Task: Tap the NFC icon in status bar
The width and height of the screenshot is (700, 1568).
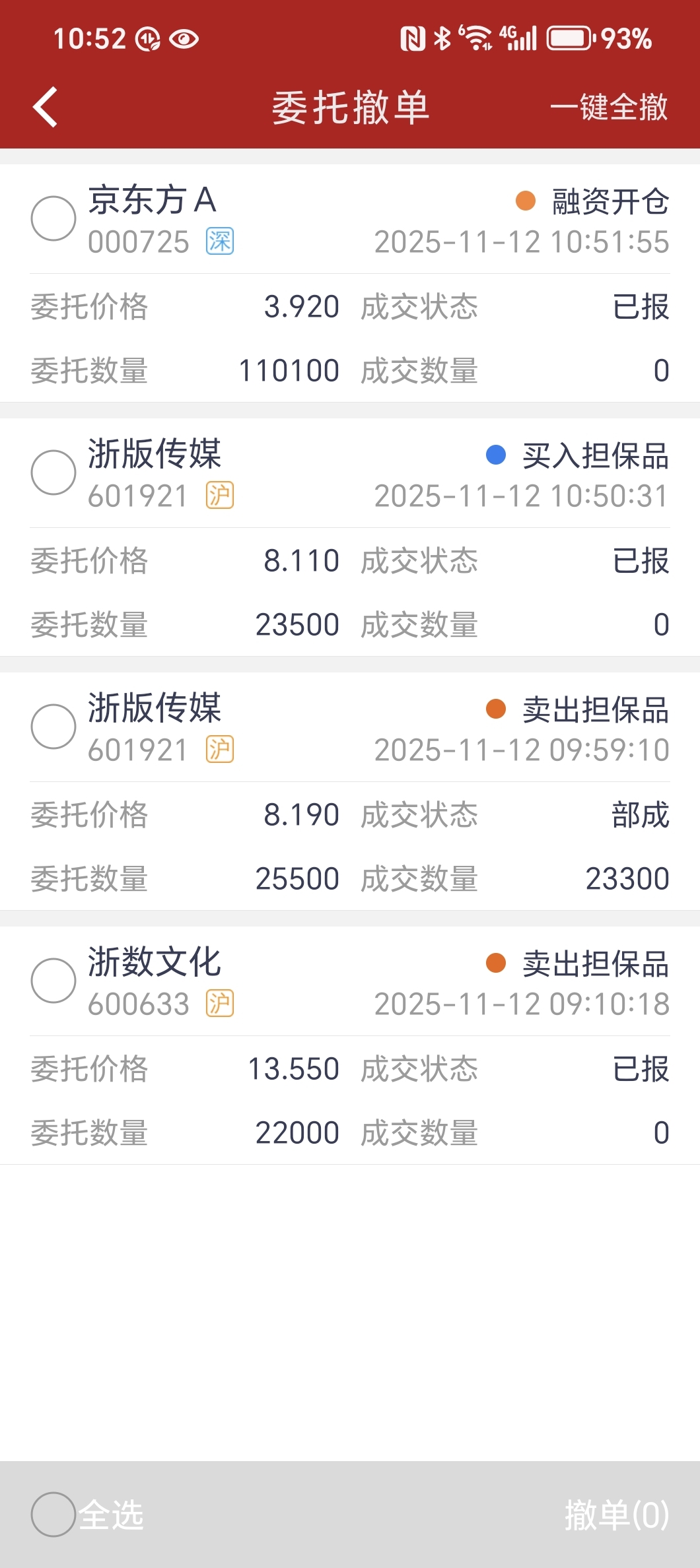Action: pyautogui.click(x=413, y=39)
